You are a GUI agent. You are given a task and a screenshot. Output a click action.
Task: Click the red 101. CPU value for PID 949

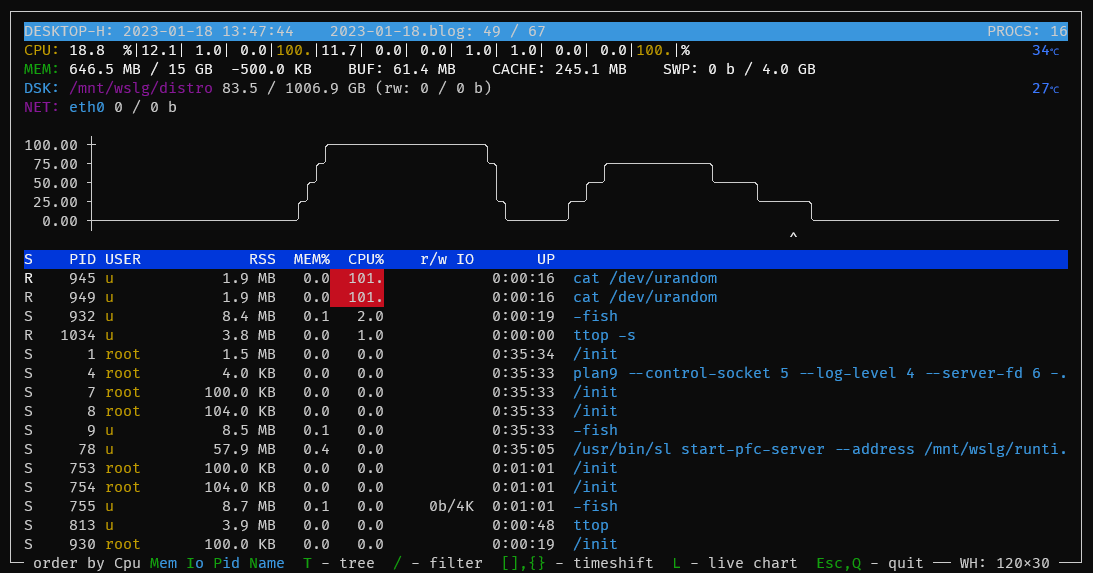pos(357,297)
